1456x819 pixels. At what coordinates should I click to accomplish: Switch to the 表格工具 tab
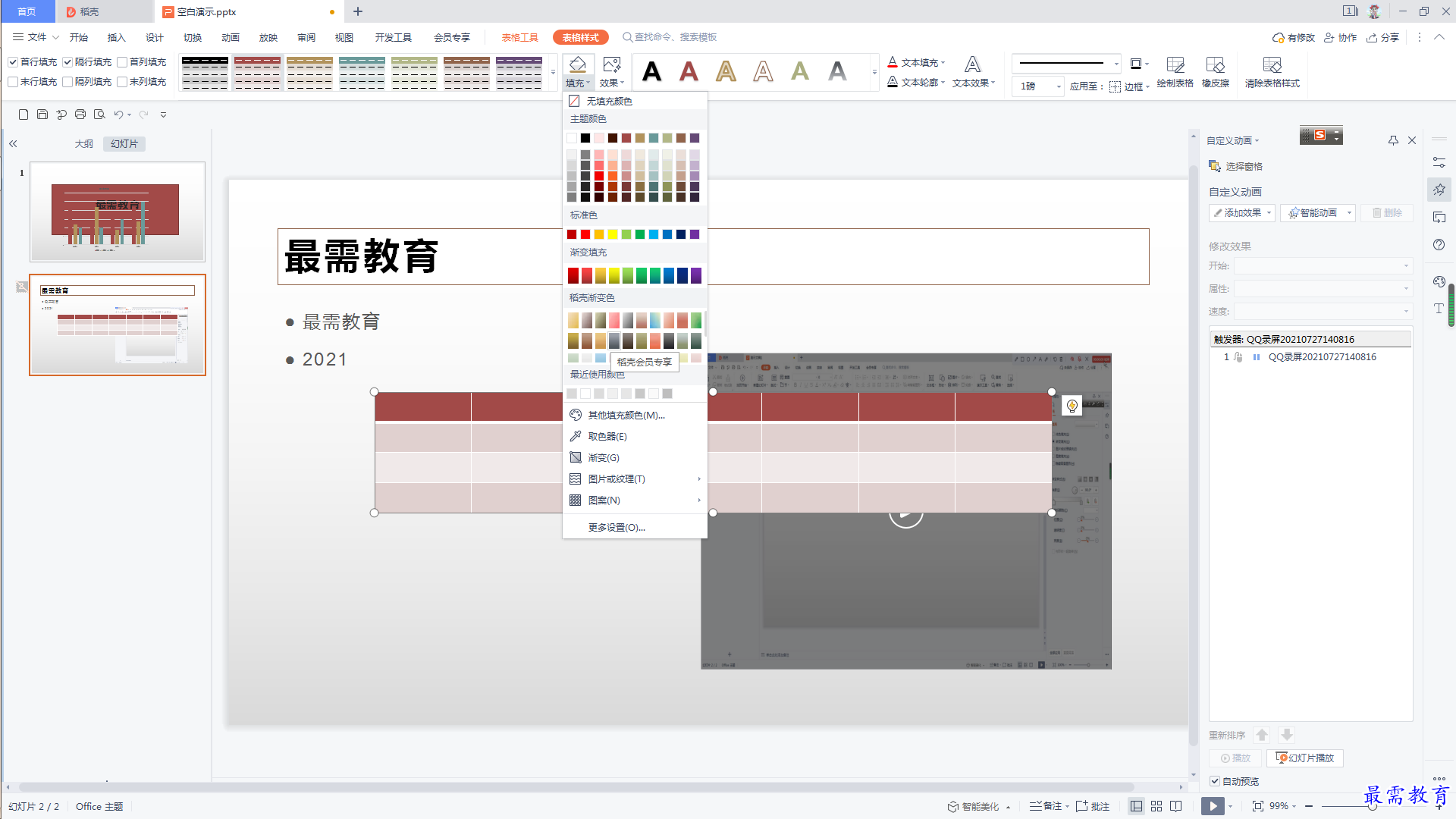click(x=519, y=37)
